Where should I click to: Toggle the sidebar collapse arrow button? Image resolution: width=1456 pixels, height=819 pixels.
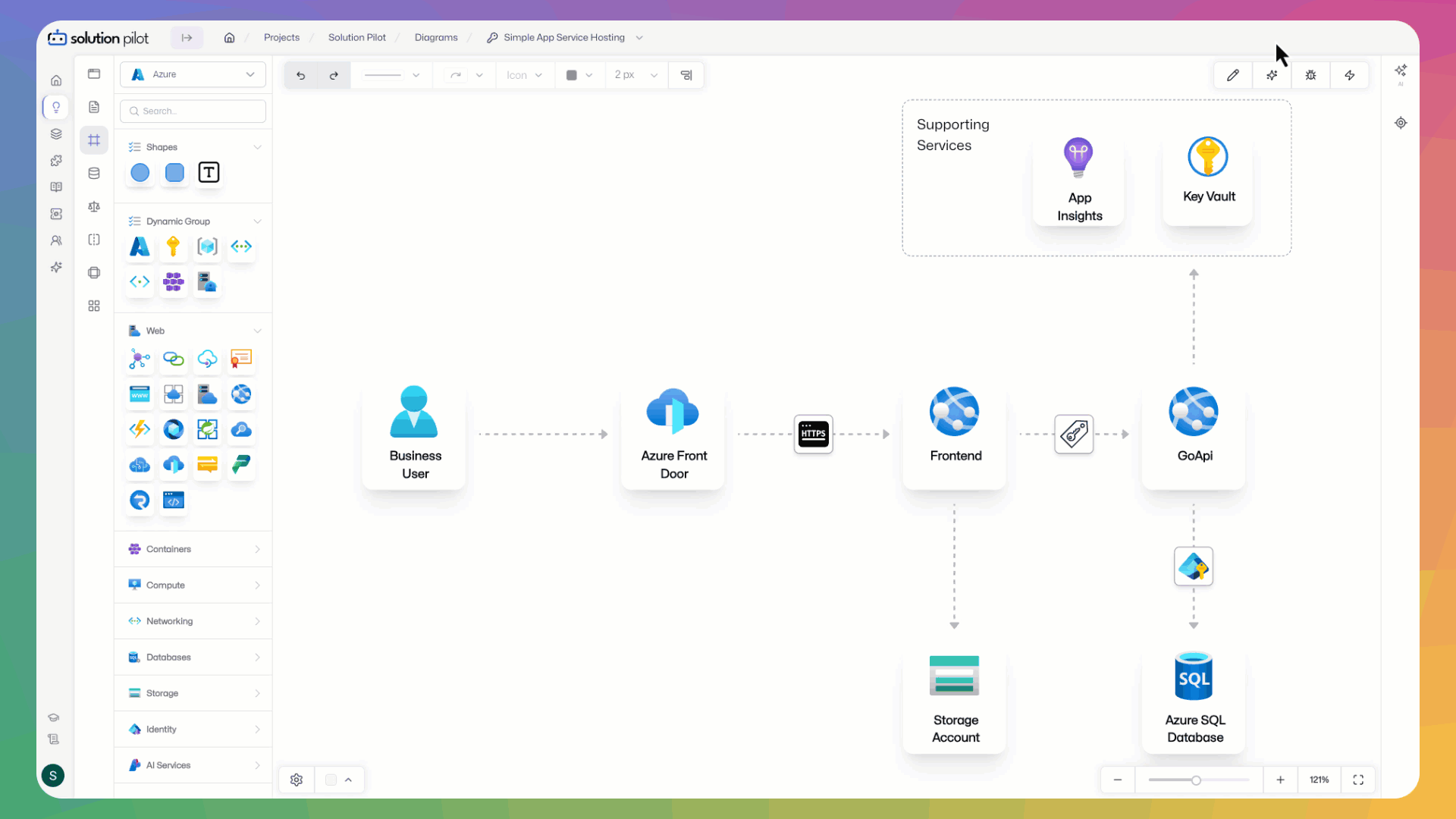[187, 37]
